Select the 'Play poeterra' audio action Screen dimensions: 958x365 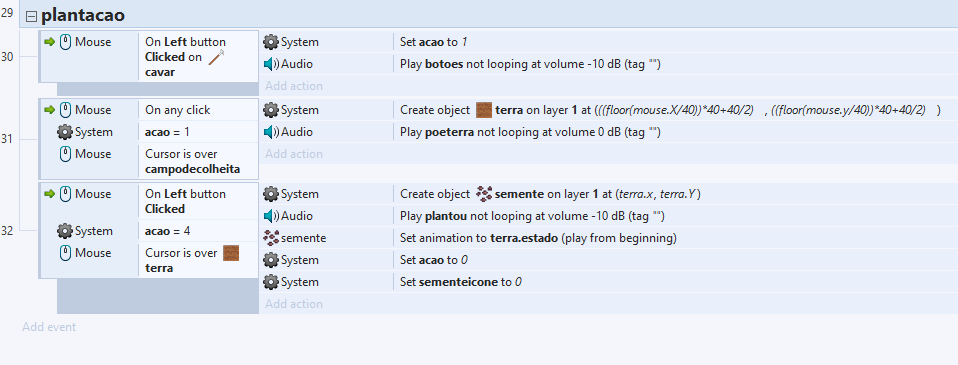click(609, 131)
